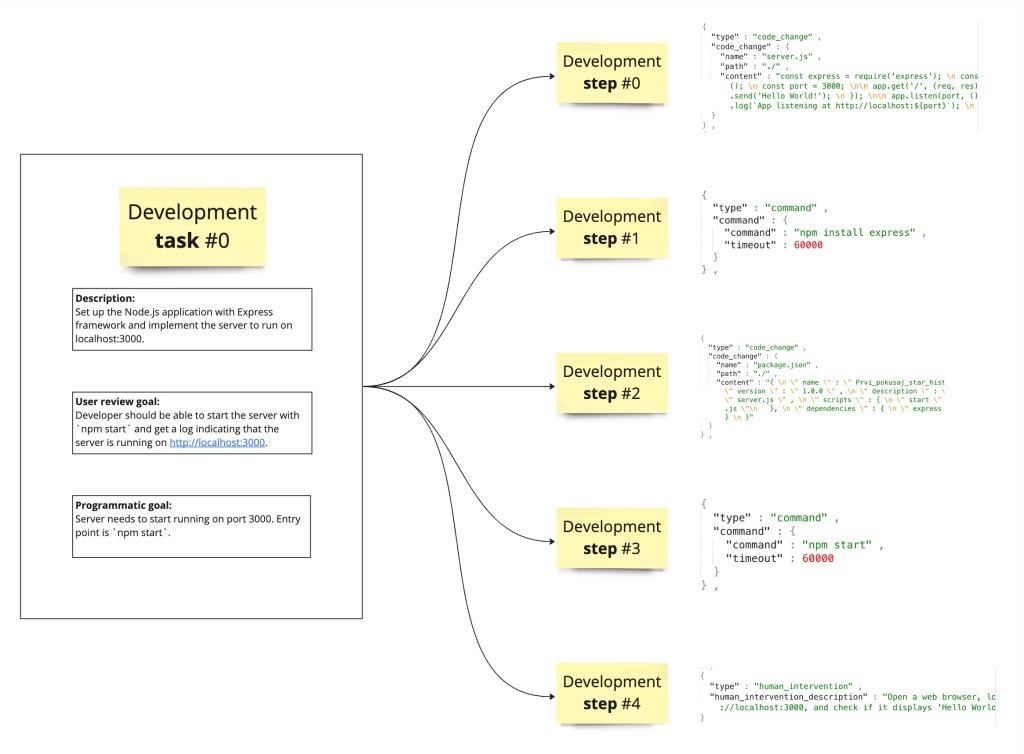The height and width of the screenshot is (754, 1024).
Task: Select the Development step #4 sticky note
Action: point(611,694)
